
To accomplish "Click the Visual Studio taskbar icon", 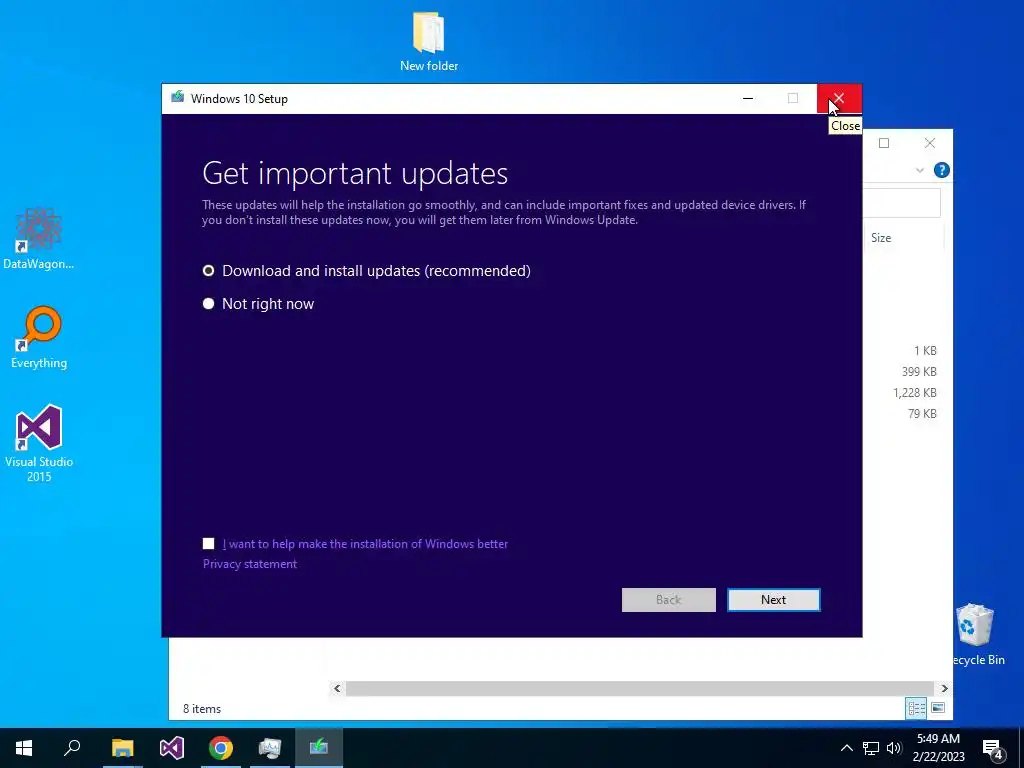I will pyautogui.click(x=172, y=748).
